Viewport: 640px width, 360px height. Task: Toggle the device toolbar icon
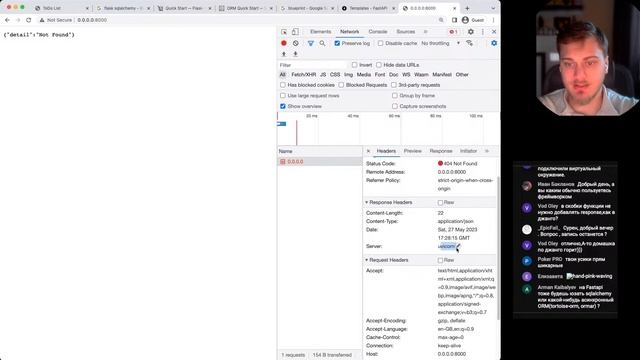click(x=295, y=32)
